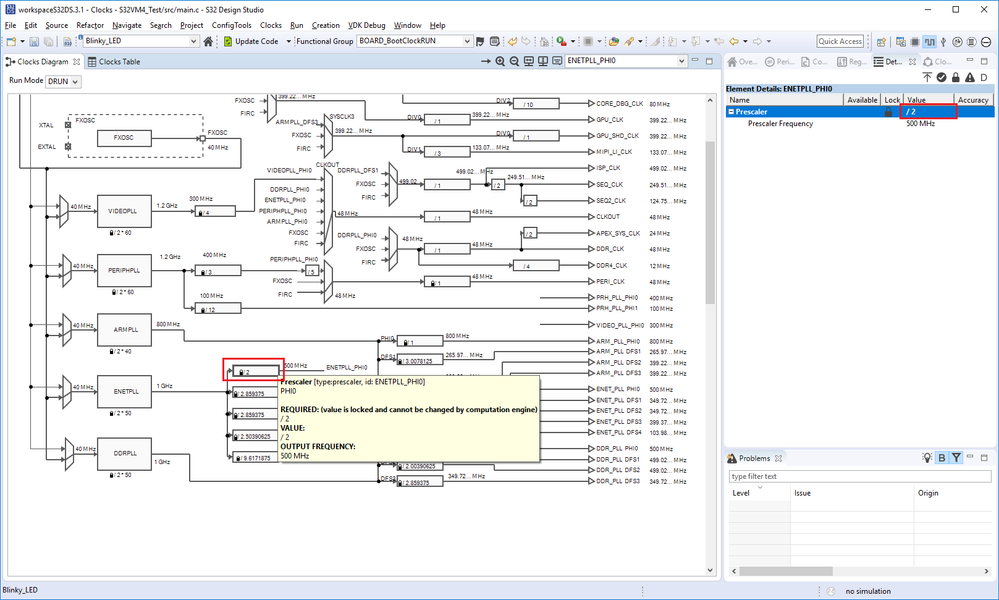Open the Peripherals view tab

[780, 62]
